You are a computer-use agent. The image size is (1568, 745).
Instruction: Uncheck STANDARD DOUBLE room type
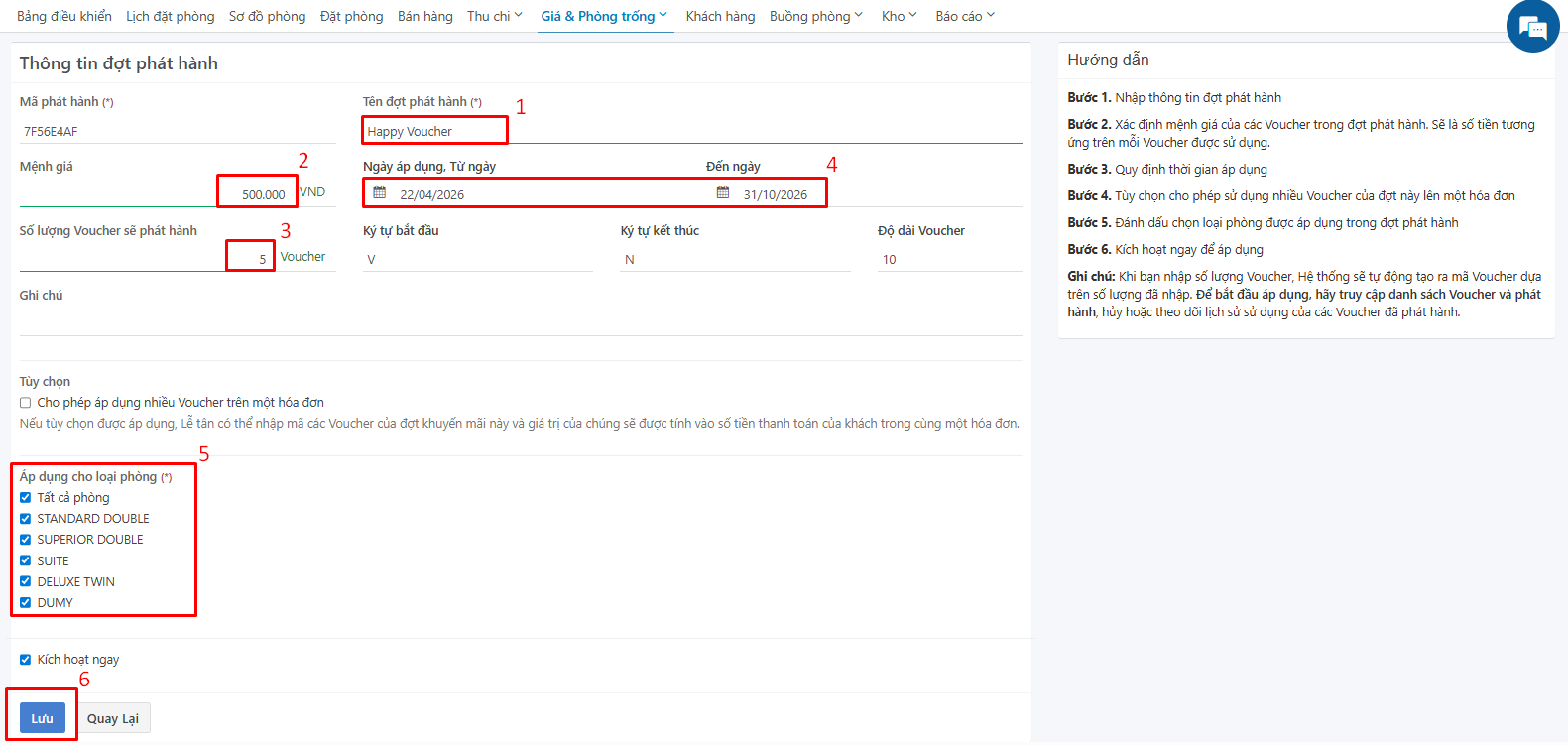[x=26, y=519]
